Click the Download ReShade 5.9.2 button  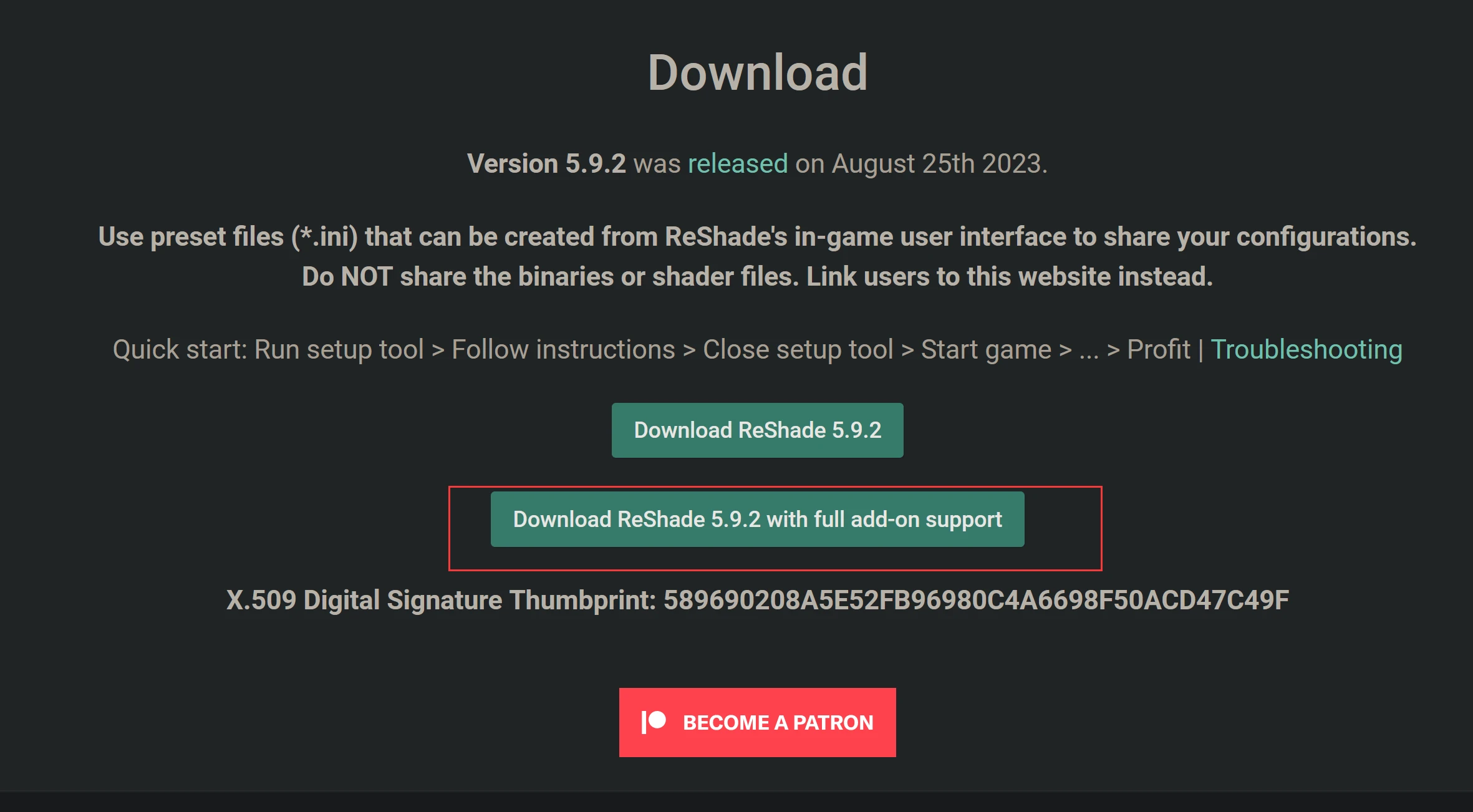click(757, 430)
